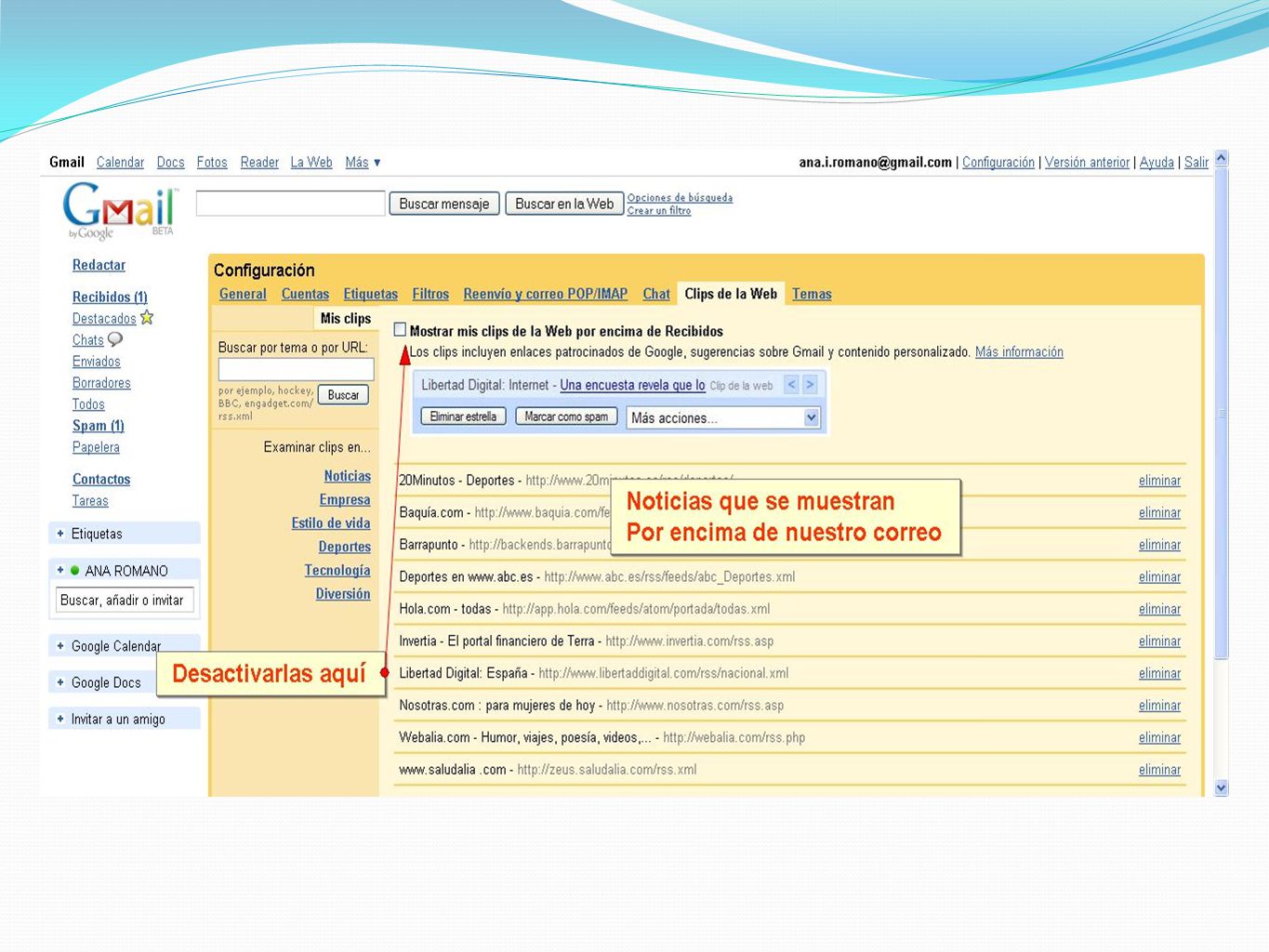Viewport: 1269px width, 952px height.
Task: Browse clips in Noticias category
Action: [x=348, y=476]
